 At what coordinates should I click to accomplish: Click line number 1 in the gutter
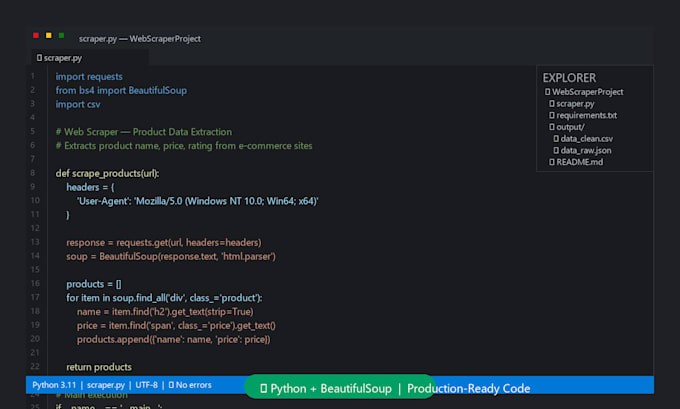[33, 76]
